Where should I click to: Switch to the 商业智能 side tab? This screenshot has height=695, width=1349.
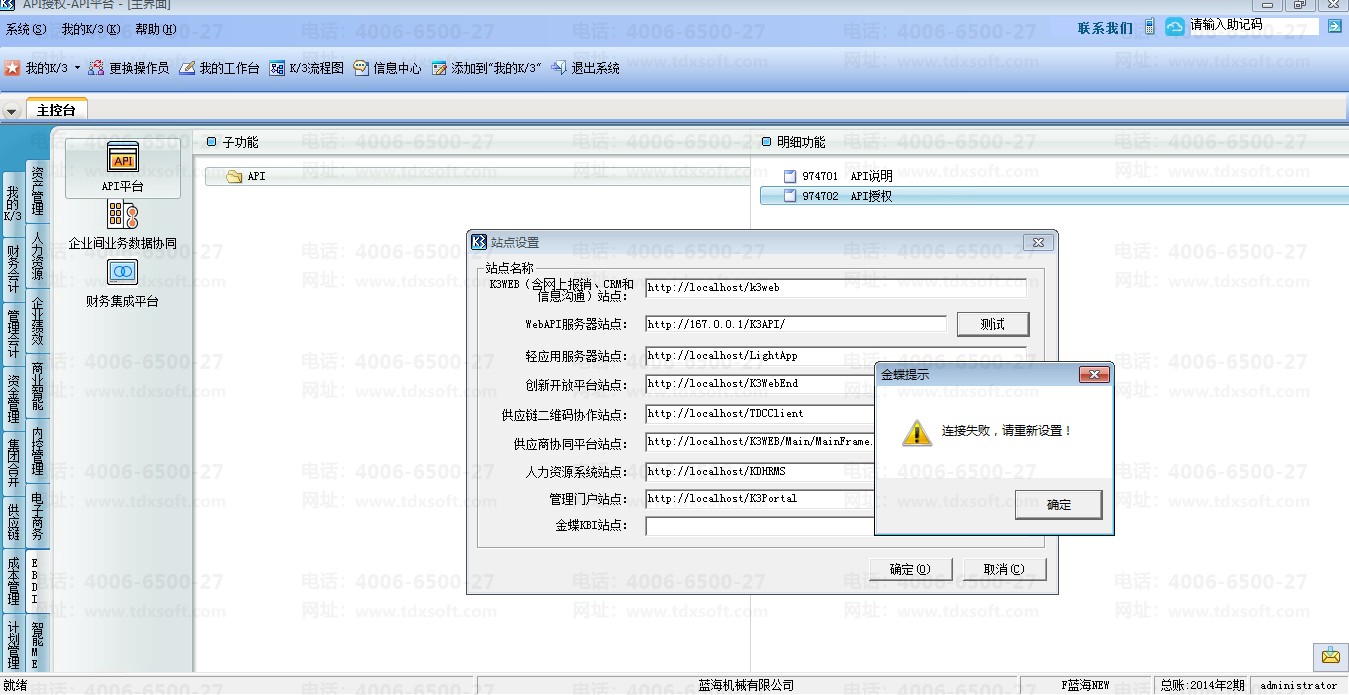[x=37, y=386]
